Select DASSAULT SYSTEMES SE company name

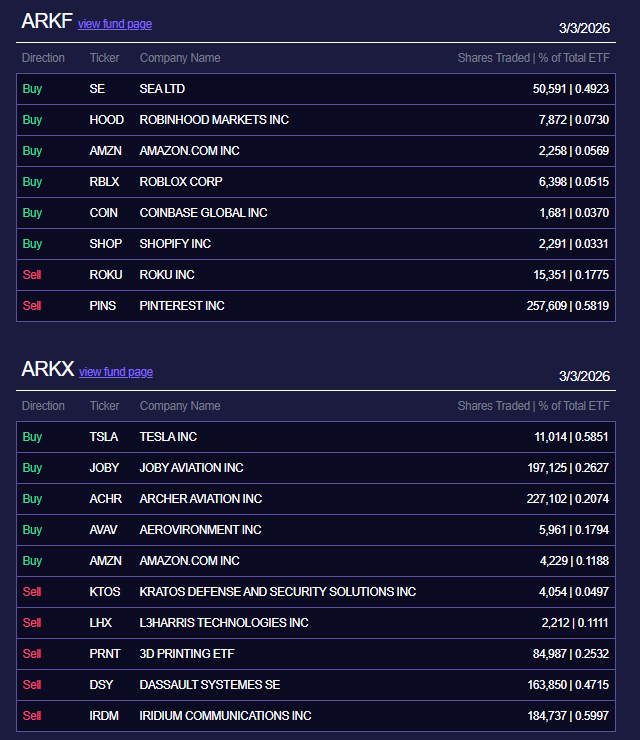[210, 685]
